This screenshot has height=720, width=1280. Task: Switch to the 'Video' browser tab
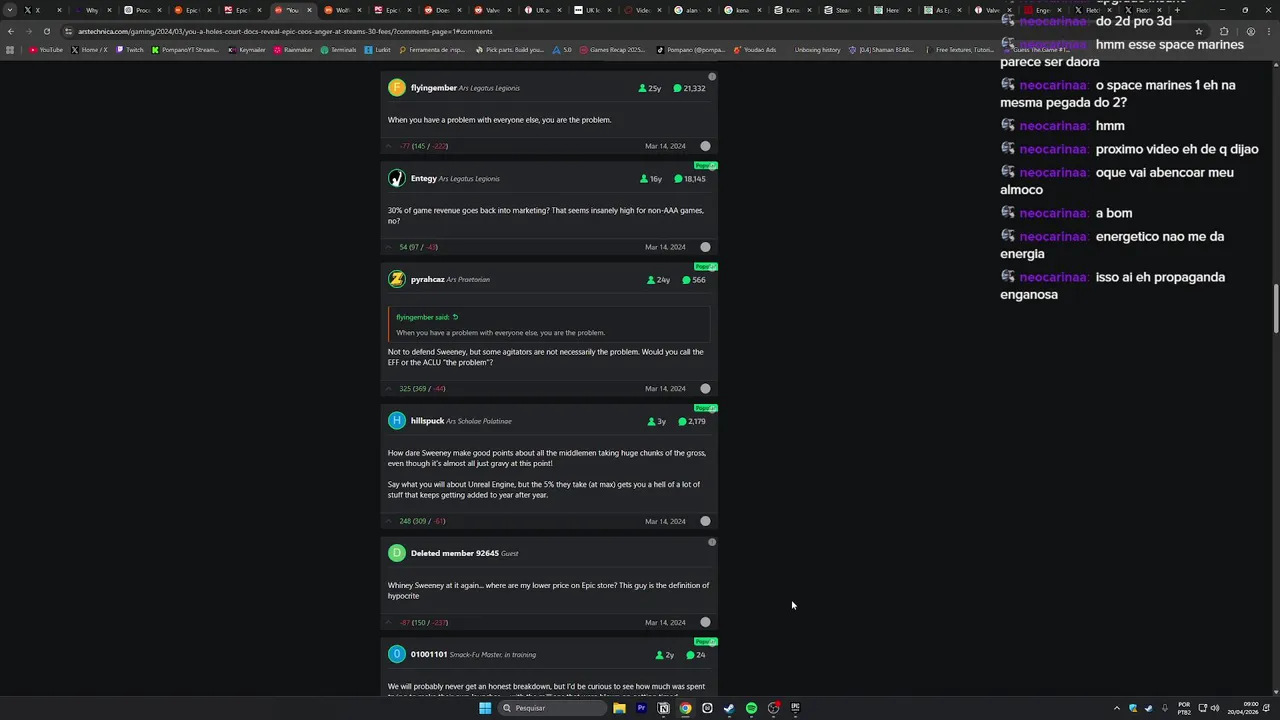point(643,10)
